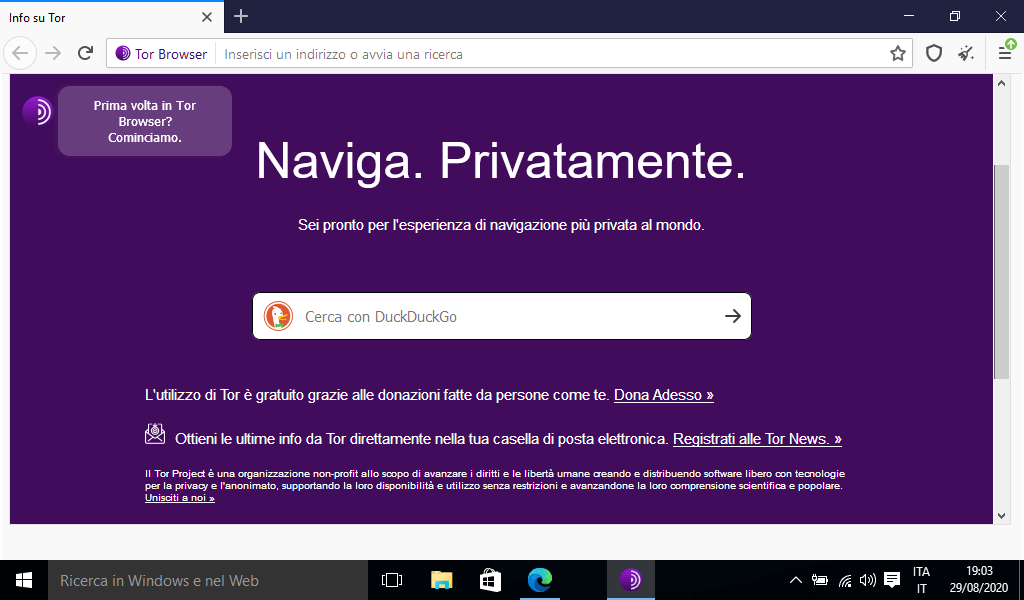The height and width of the screenshot is (600, 1024).
Task: Open the security level shield
Action: (x=934, y=54)
